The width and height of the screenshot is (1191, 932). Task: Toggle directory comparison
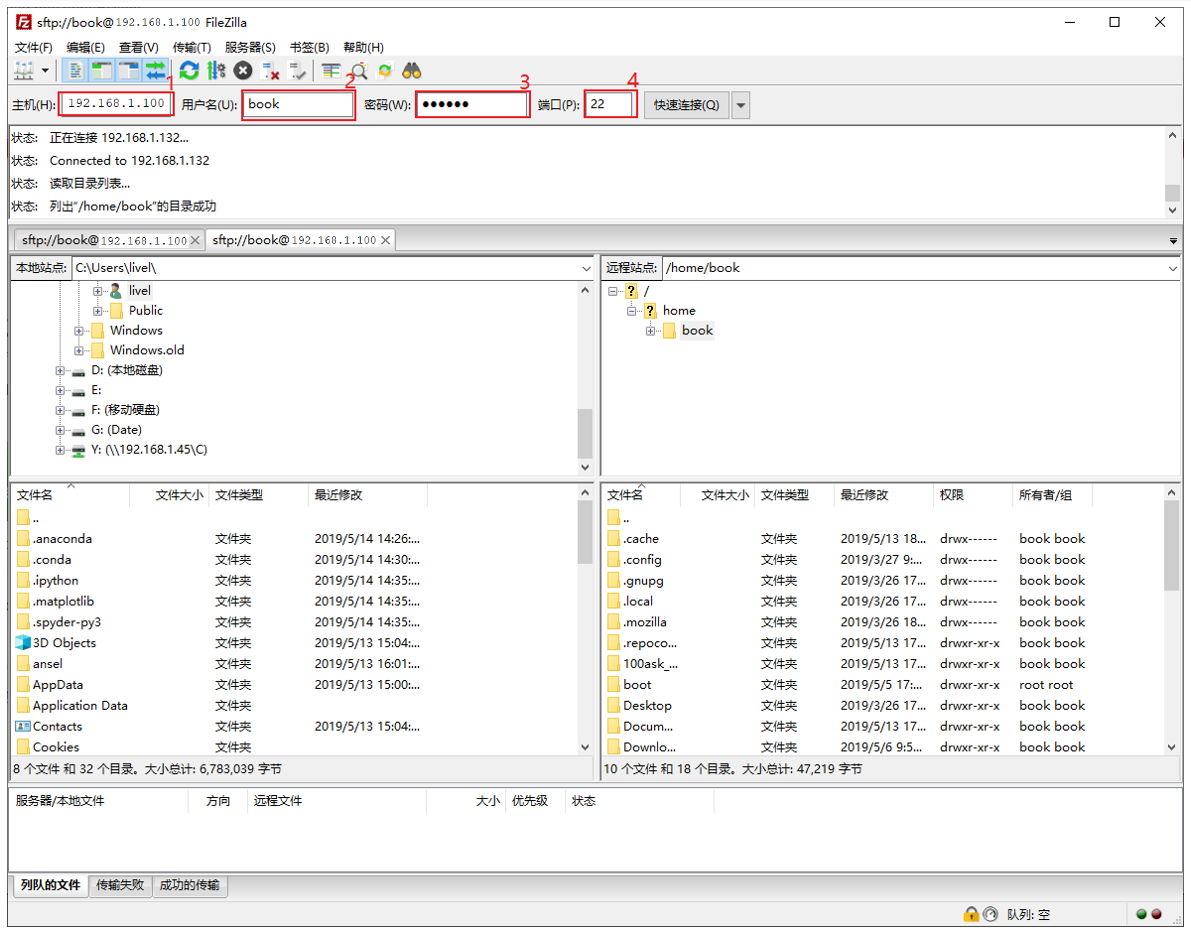coord(359,71)
